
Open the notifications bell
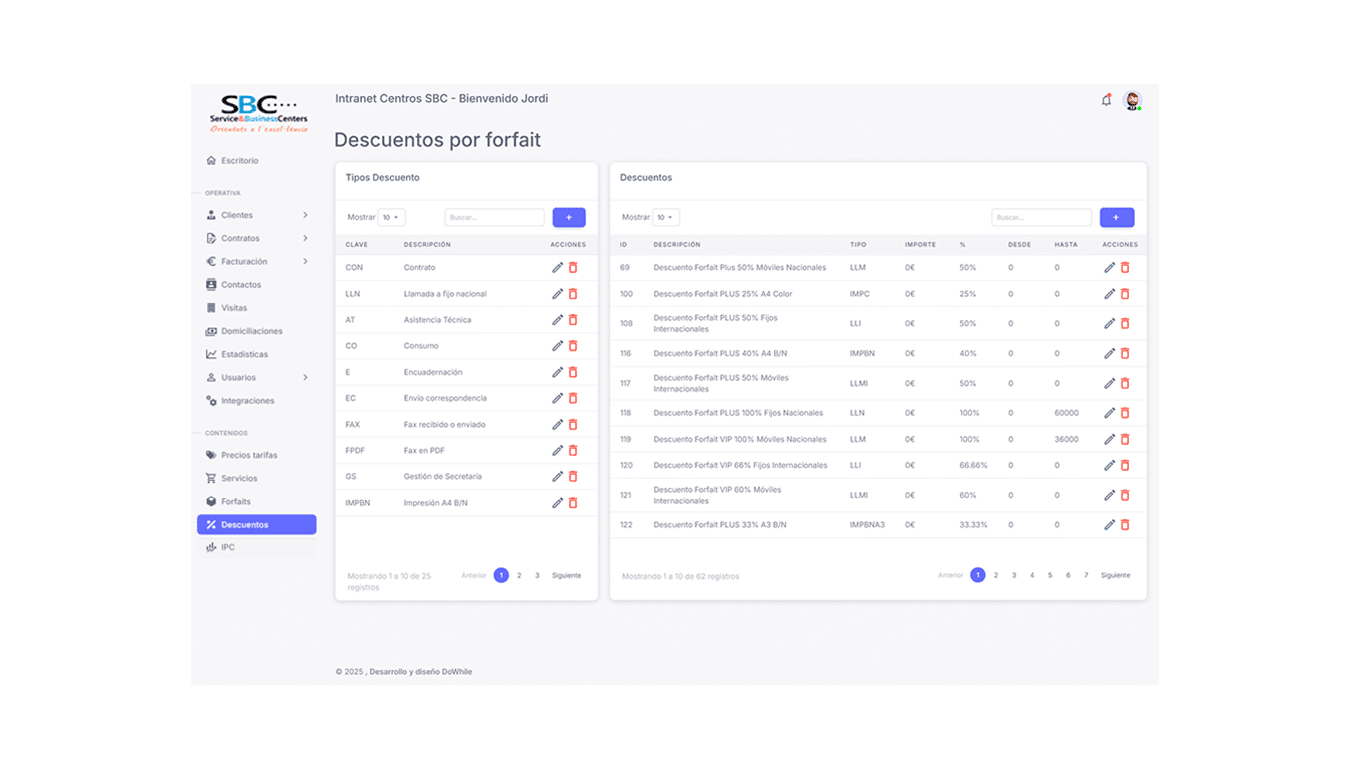click(1106, 100)
